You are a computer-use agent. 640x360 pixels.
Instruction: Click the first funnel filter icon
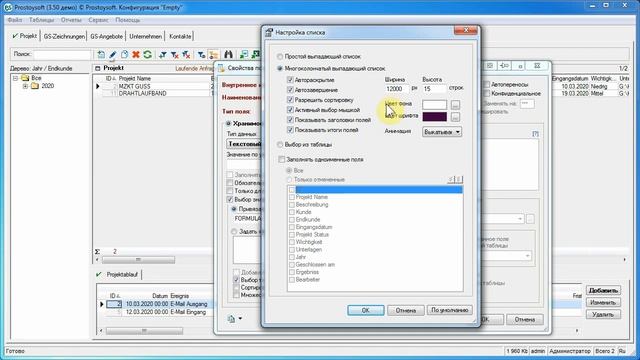point(163,54)
